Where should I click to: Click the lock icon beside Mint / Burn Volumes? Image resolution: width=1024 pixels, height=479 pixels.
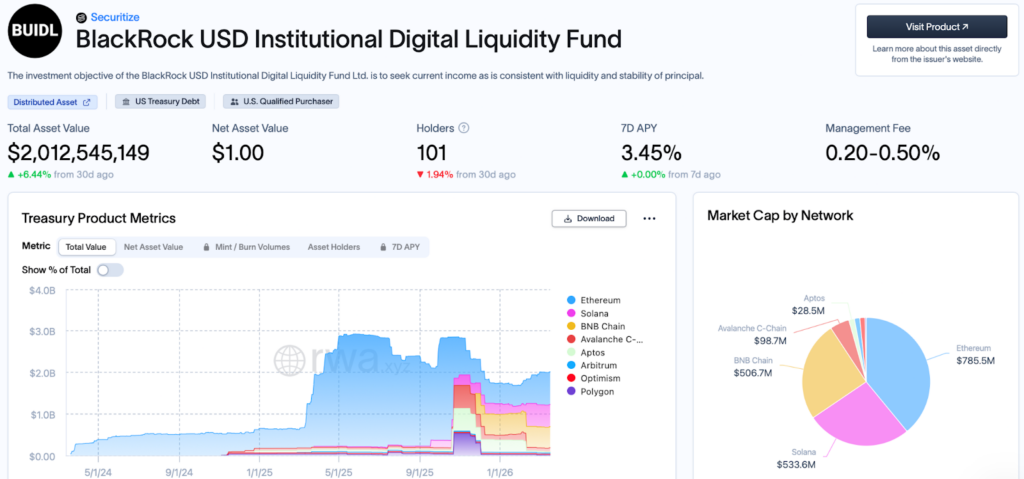(206, 246)
